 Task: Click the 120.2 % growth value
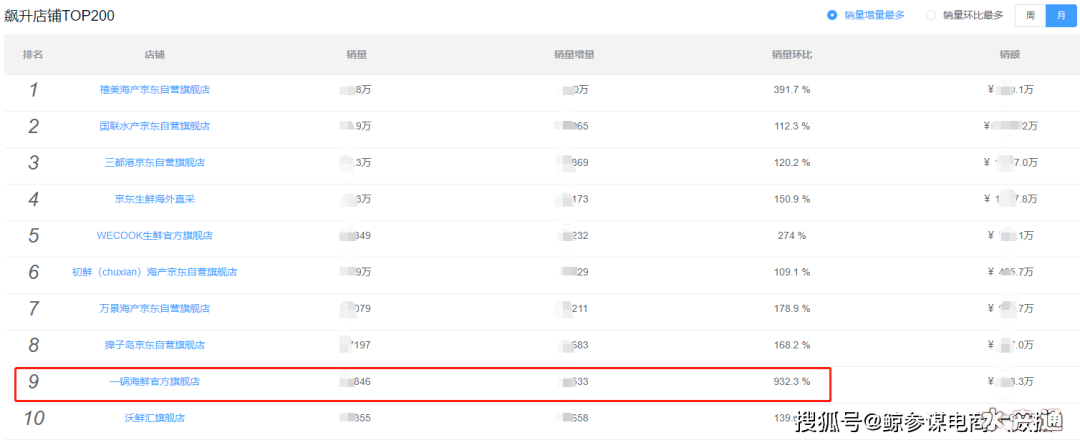click(x=792, y=163)
